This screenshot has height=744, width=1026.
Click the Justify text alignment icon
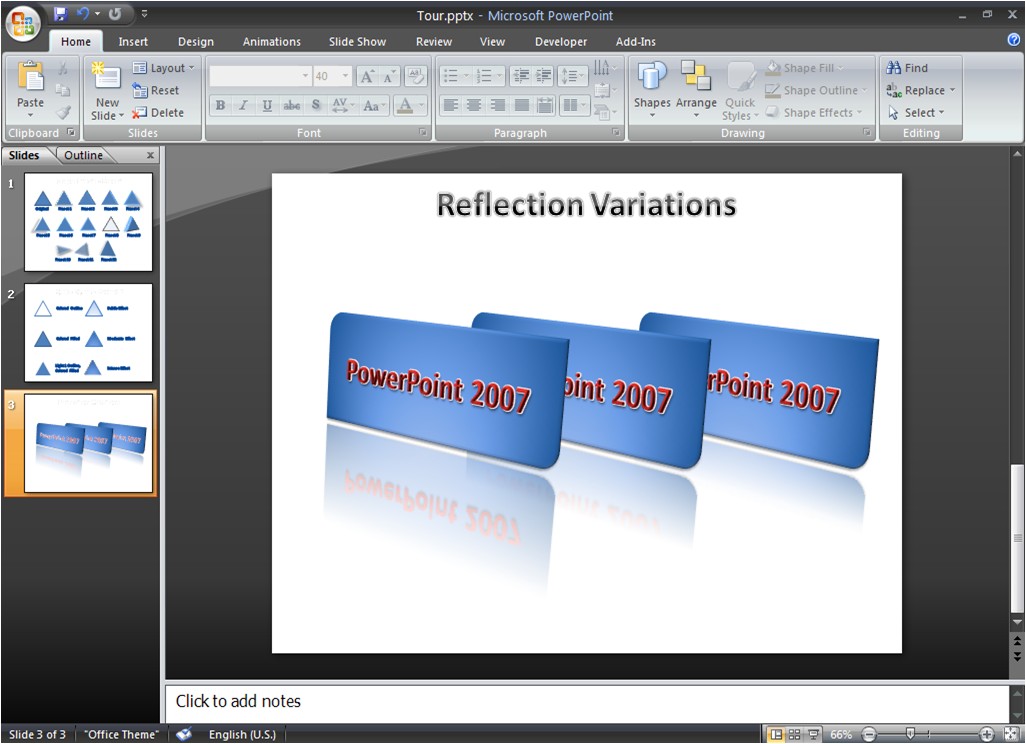[522, 105]
